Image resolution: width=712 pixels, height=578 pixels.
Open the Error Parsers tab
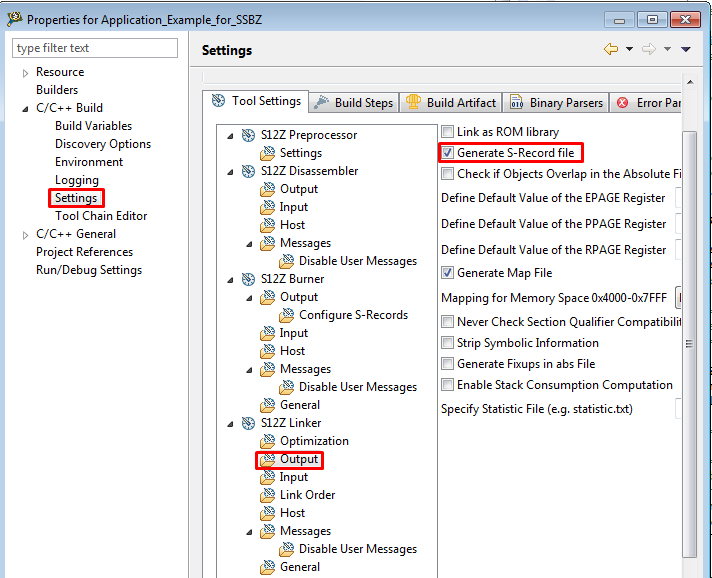pos(646,103)
